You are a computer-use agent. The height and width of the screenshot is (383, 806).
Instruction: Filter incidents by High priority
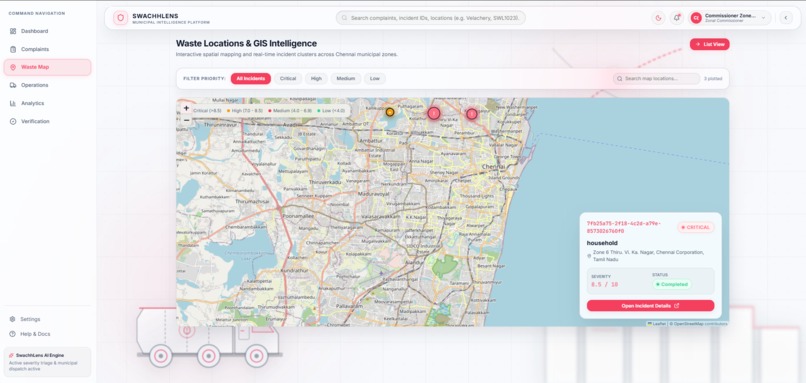click(x=316, y=79)
